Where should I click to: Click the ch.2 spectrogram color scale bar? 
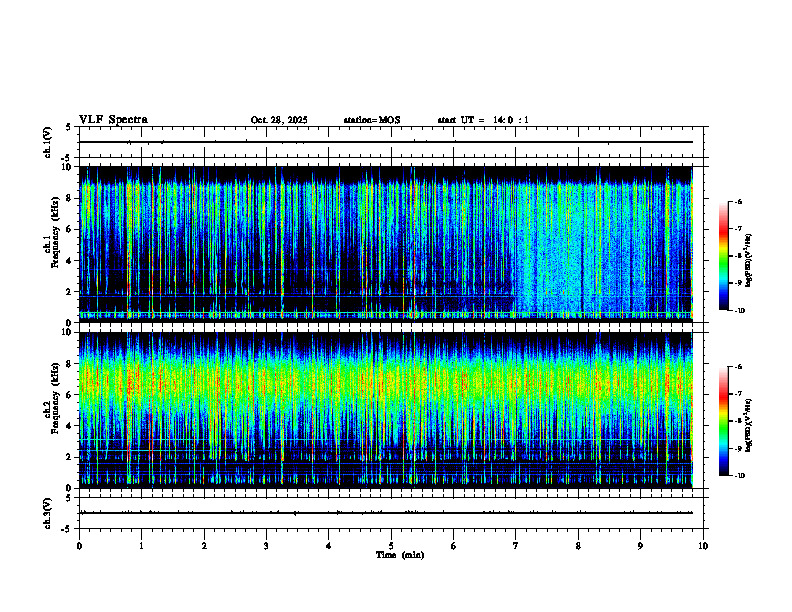pyautogui.click(x=723, y=421)
